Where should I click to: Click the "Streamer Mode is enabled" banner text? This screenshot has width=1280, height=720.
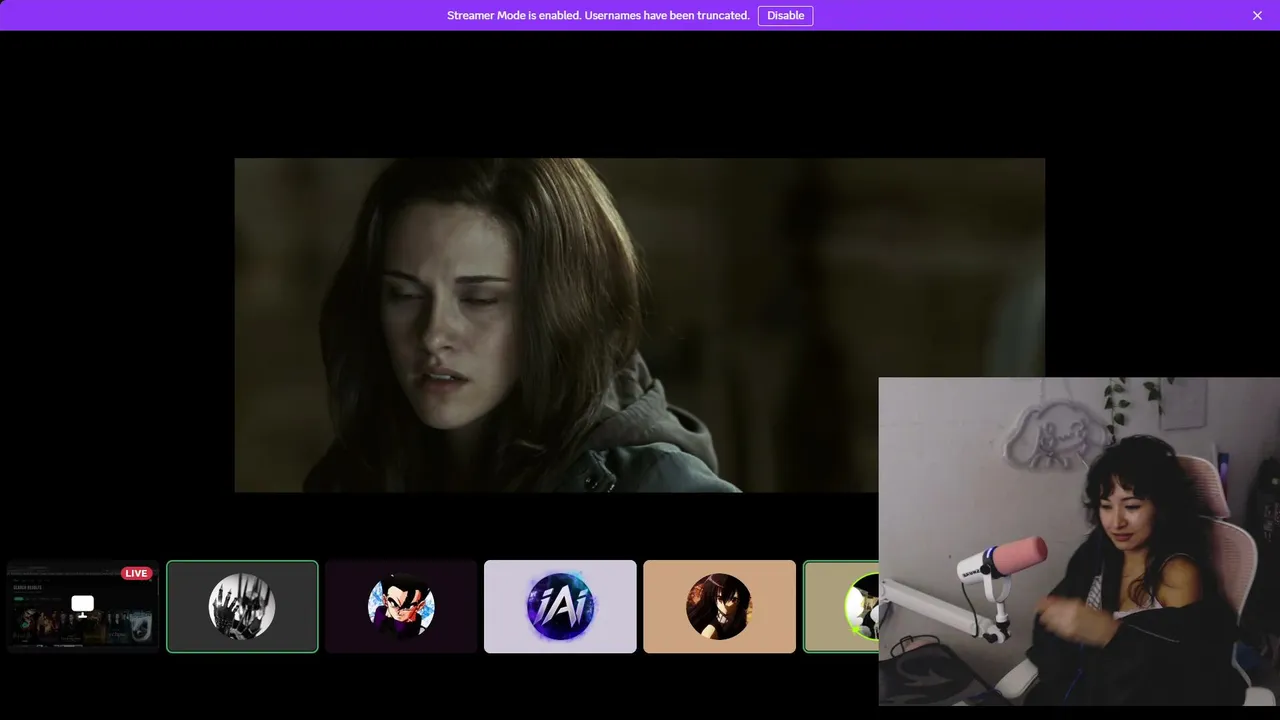coord(598,15)
